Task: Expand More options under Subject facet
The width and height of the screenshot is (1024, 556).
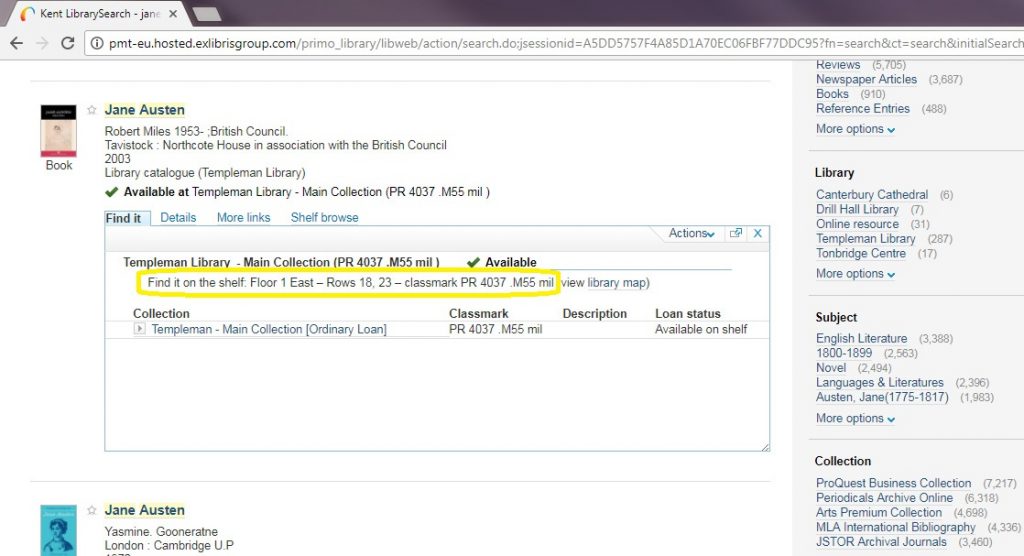Action: pyautogui.click(x=855, y=418)
